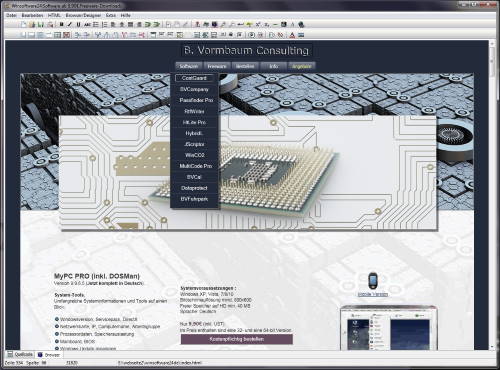
Task: Insert a numbered list from toolbar
Action: click(x=105, y=24)
